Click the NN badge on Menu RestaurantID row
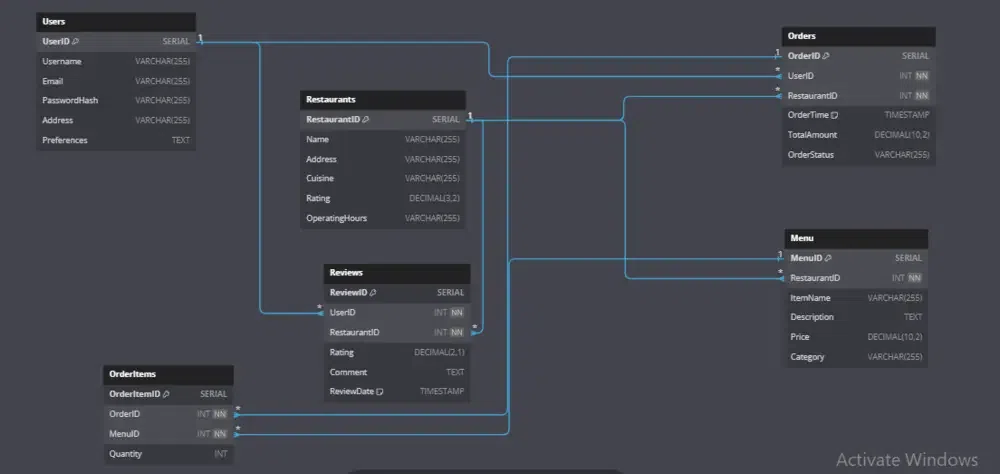1000x474 pixels. tap(915, 278)
